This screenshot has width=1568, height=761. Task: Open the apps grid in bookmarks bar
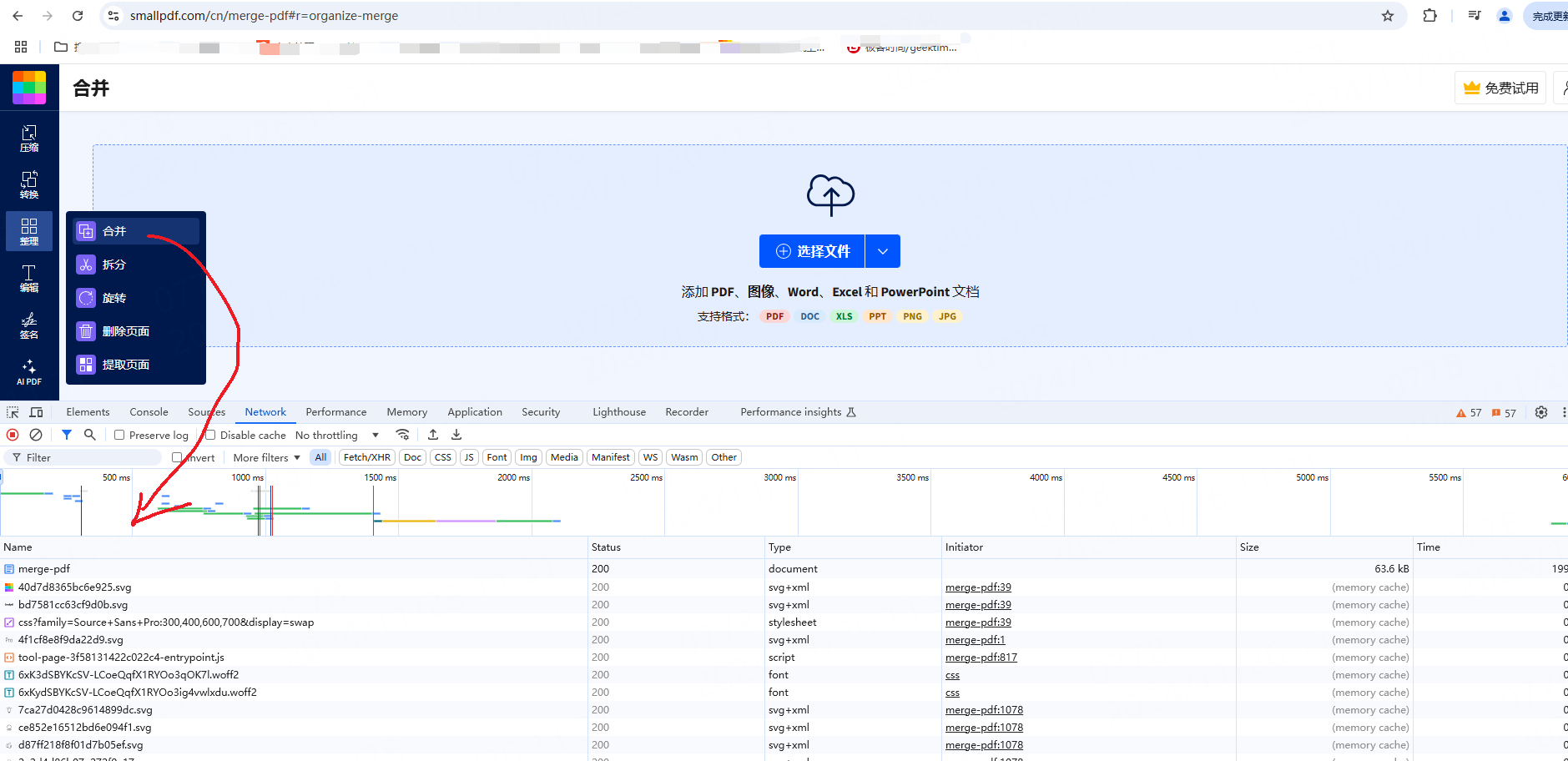[x=21, y=47]
